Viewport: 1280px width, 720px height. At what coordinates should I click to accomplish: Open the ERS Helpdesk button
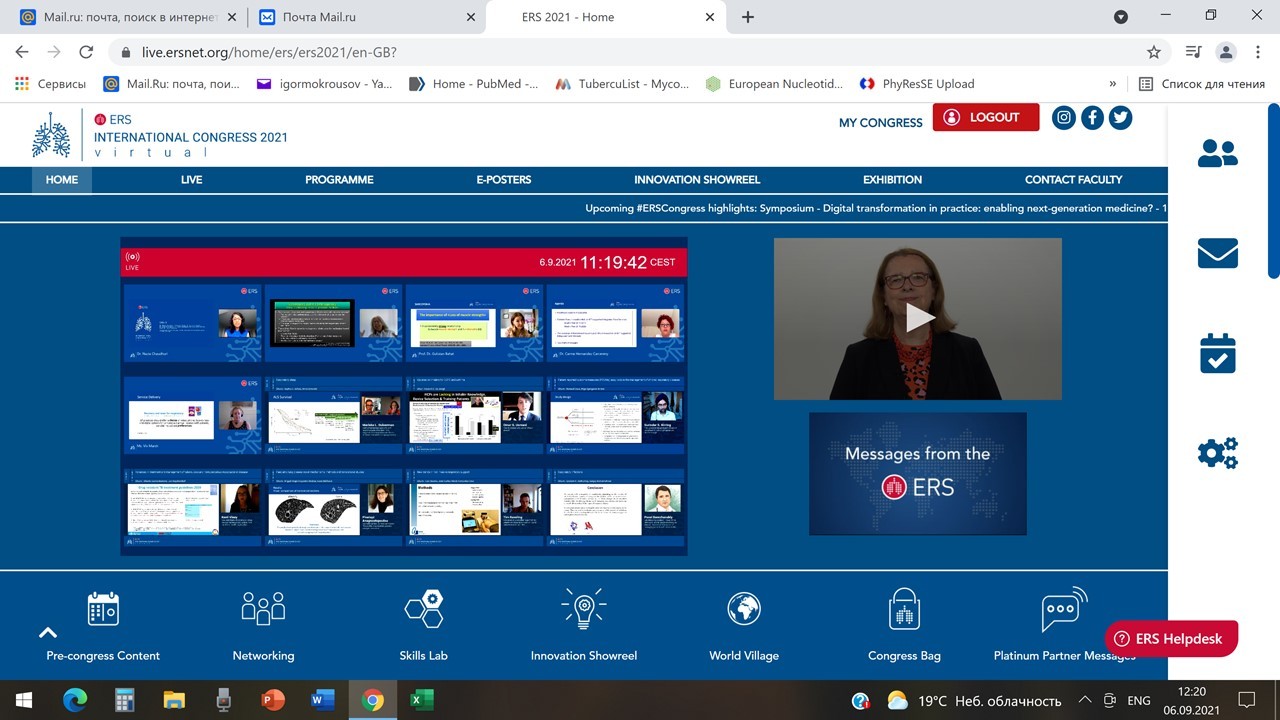(1171, 639)
